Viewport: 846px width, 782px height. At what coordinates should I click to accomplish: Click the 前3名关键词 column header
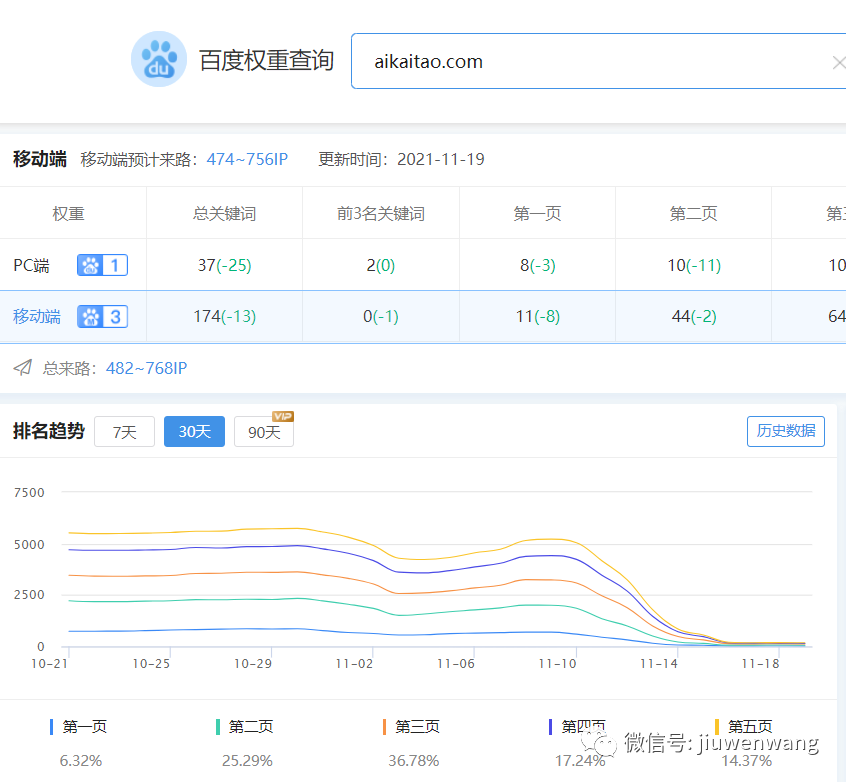pos(381,214)
